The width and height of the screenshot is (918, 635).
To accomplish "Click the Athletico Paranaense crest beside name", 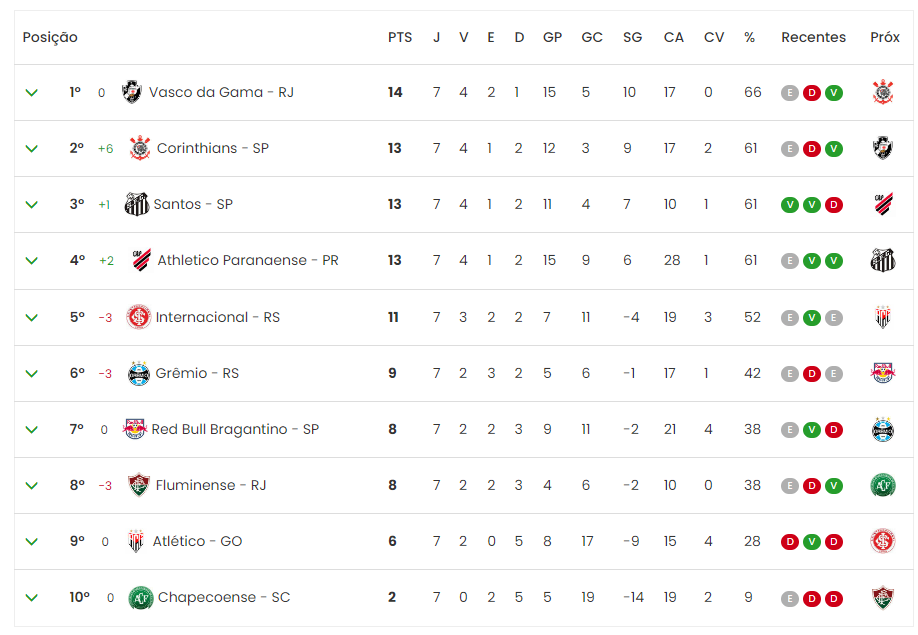I will (141, 260).
